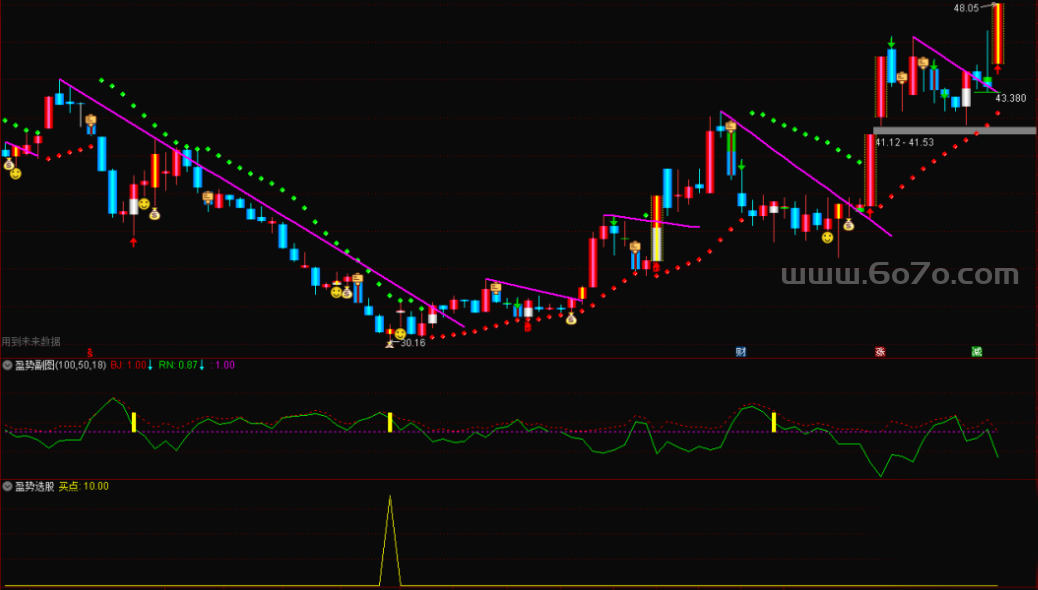Click the gray gap bar above 41.12 - 41.53
1038x590 pixels.
click(x=954, y=130)
